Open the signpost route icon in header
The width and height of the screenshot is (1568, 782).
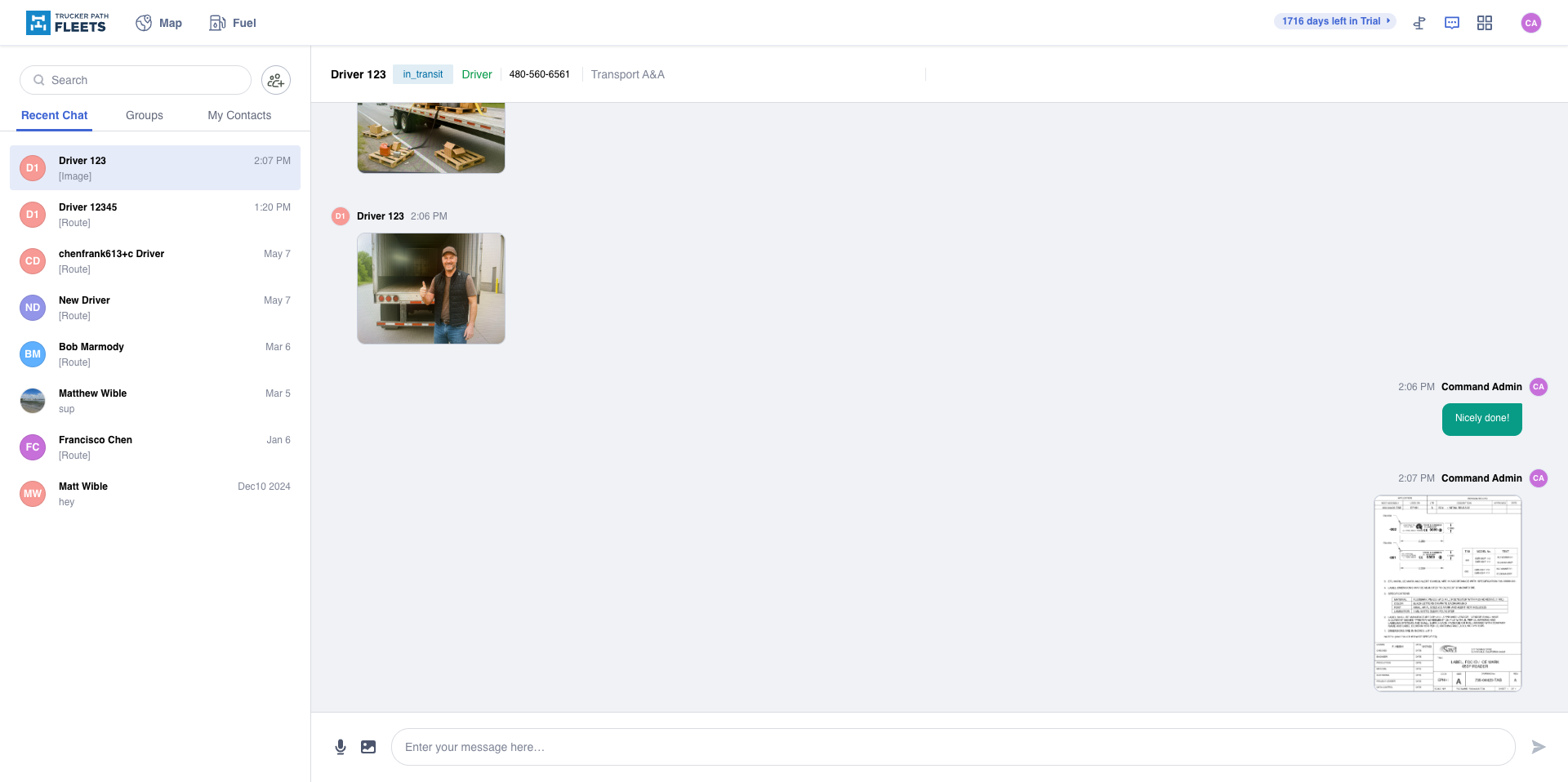pos(1419,23)
